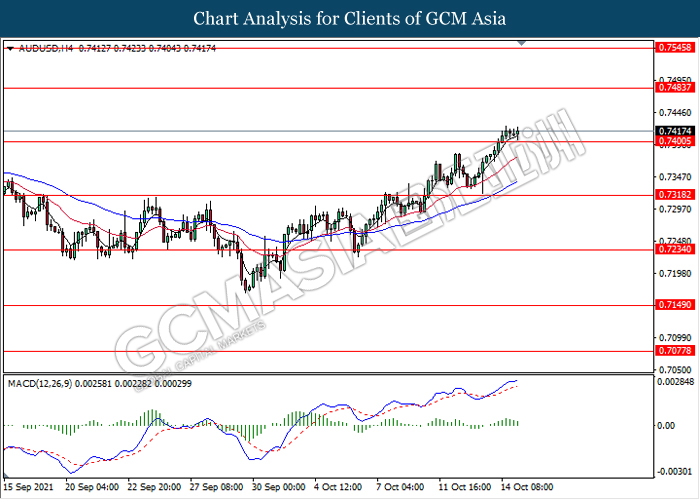Click the Chart Analysis for Clients title banner
Viewport: 700px width, 500px height.
350,18
